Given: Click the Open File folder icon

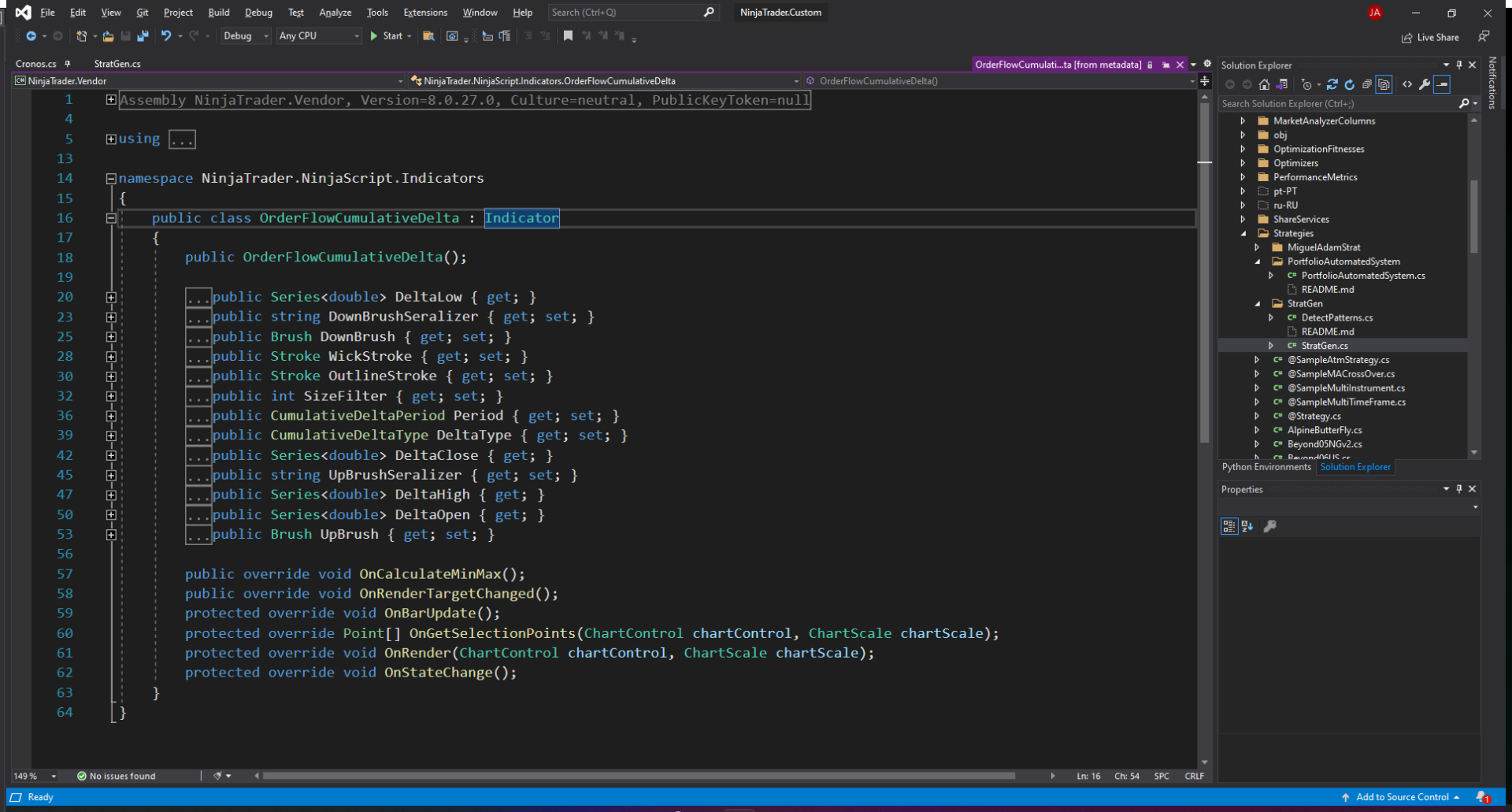Looking at the screenshot, I should click(x=109, y=36).
